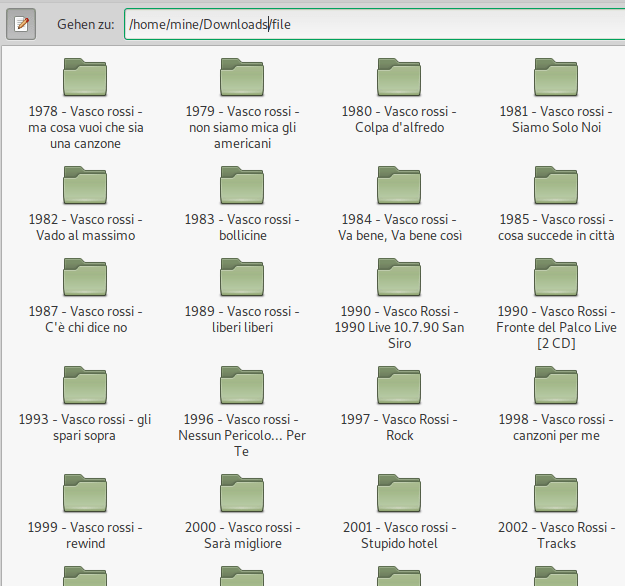Select folder icon for 1990 Live San Siro

(399, 277)
